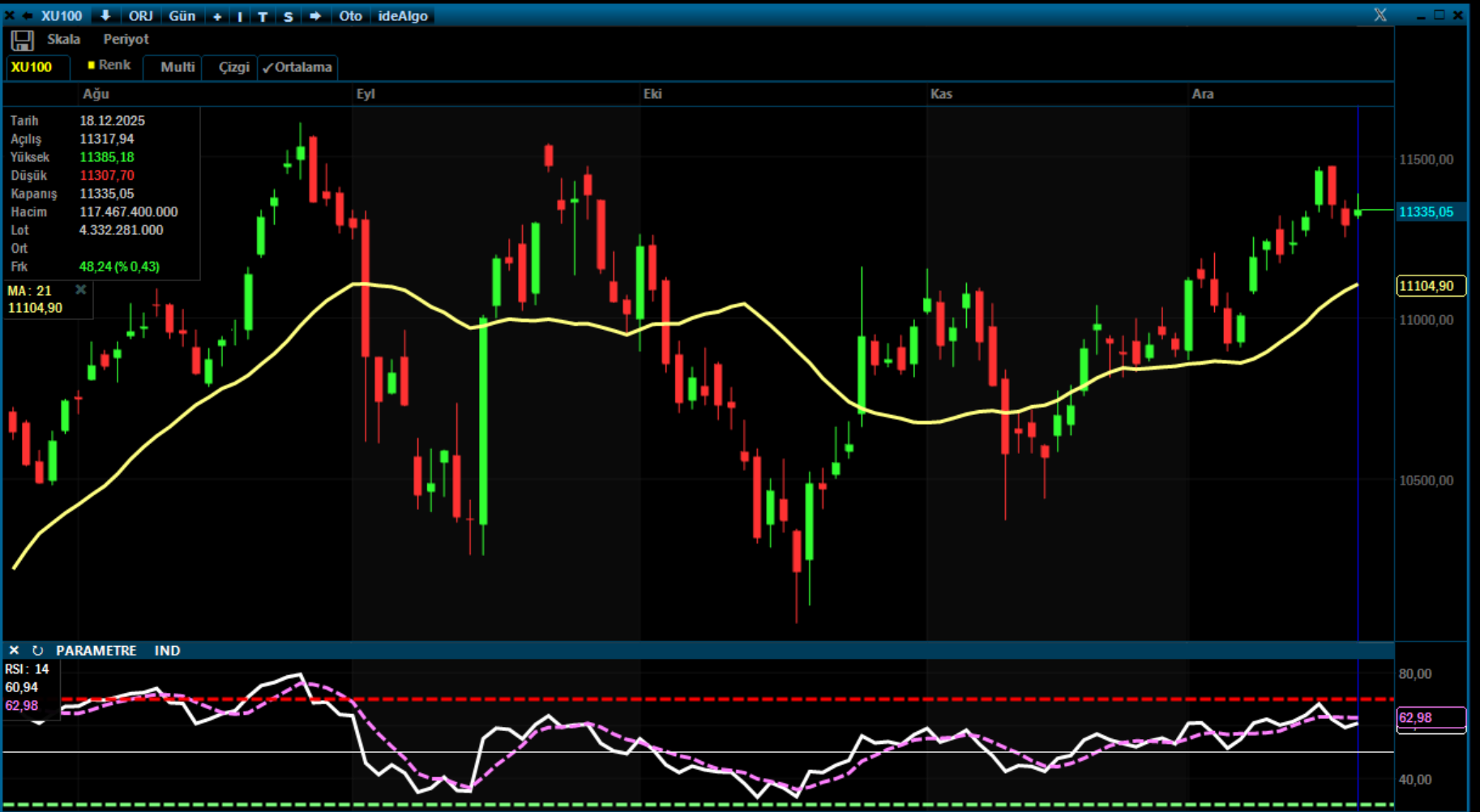
Task: Click the X logo in title bar
Action: [1380, 15]
